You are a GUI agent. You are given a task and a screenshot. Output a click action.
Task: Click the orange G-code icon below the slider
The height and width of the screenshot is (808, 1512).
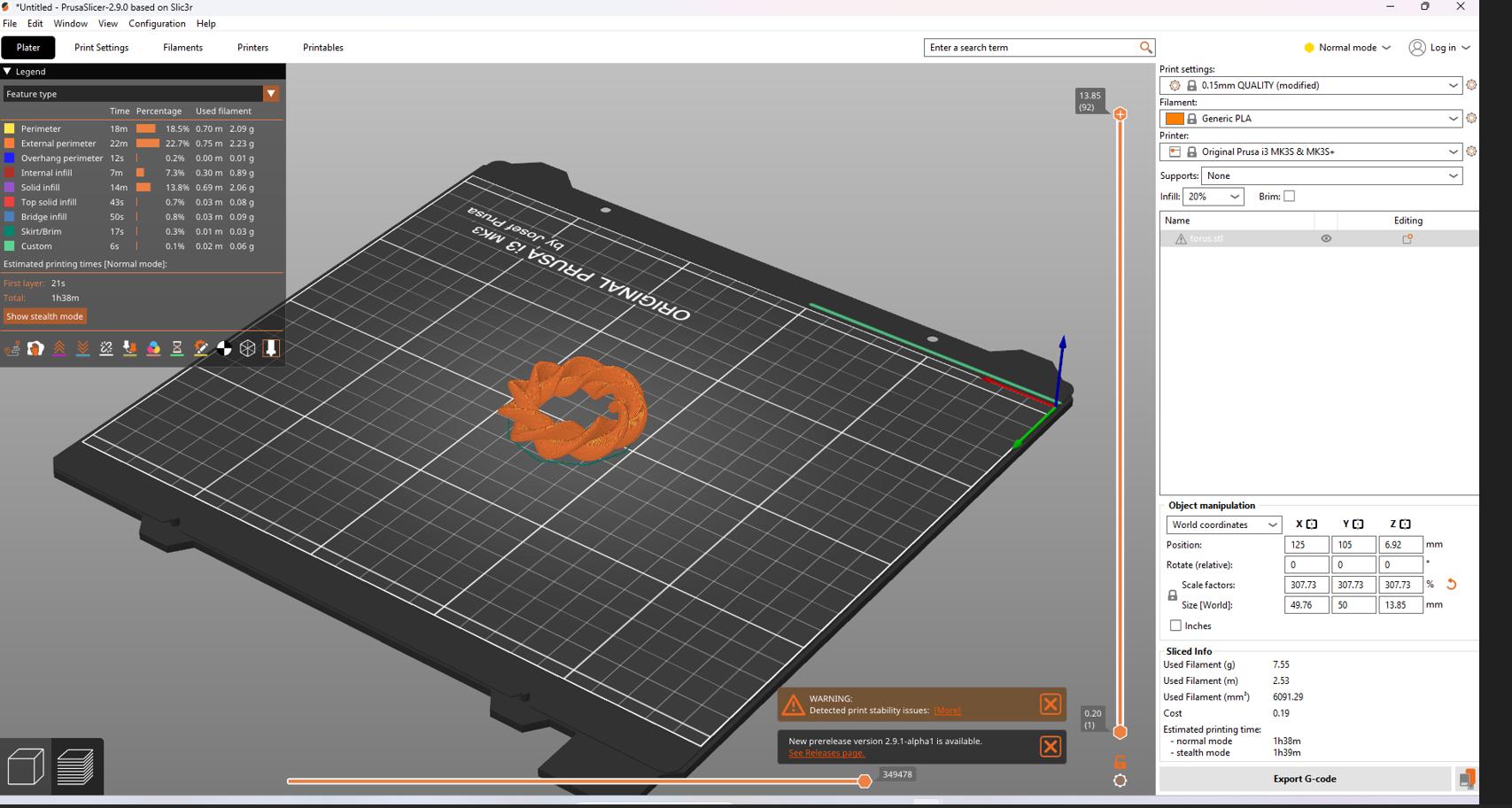click(x=1120, y=761)
